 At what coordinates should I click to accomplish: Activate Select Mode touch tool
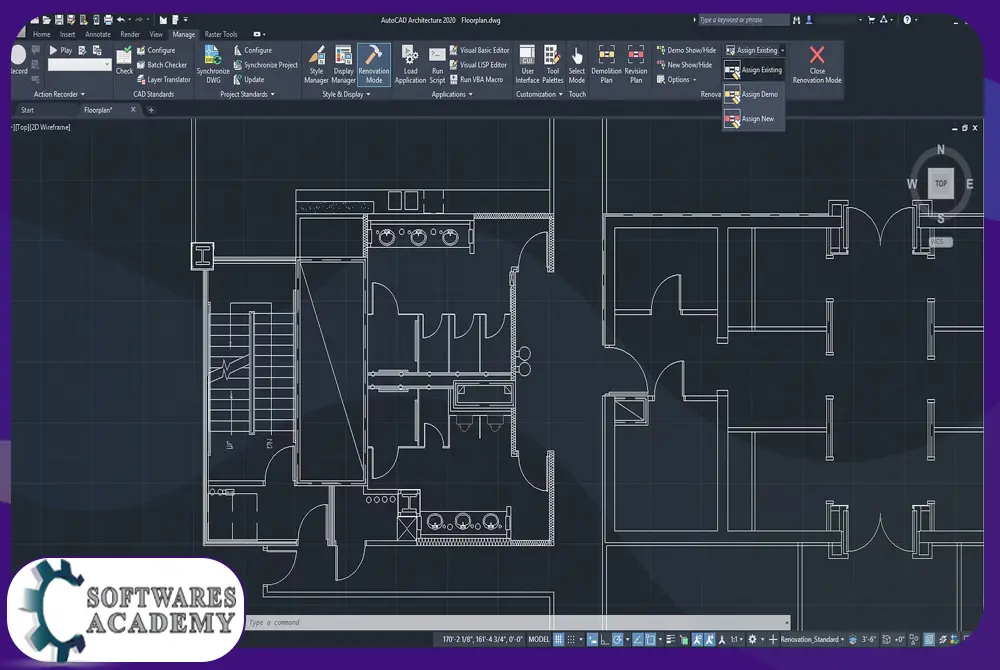(577, 64)
